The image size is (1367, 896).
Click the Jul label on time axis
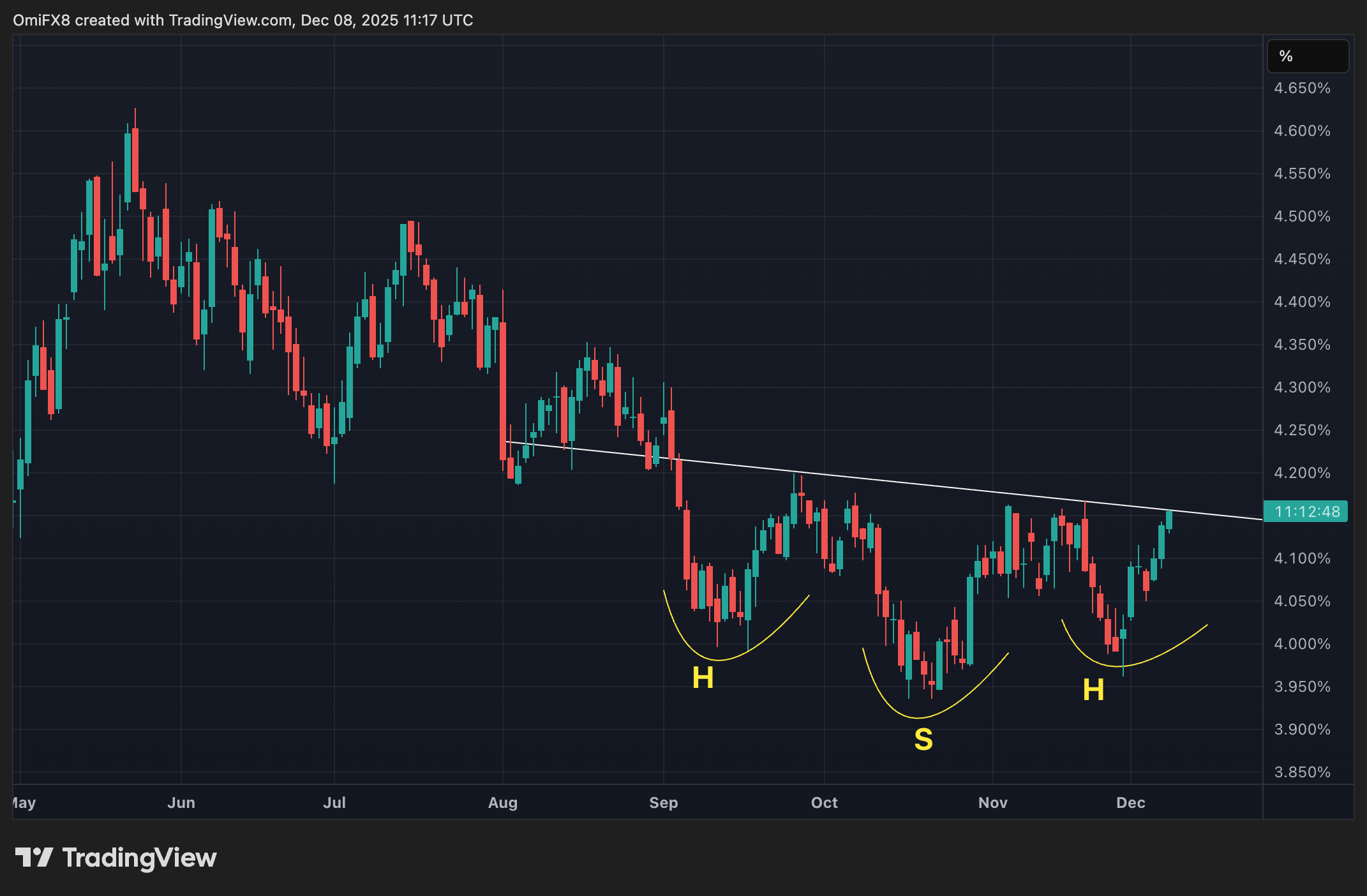point(334,803)
